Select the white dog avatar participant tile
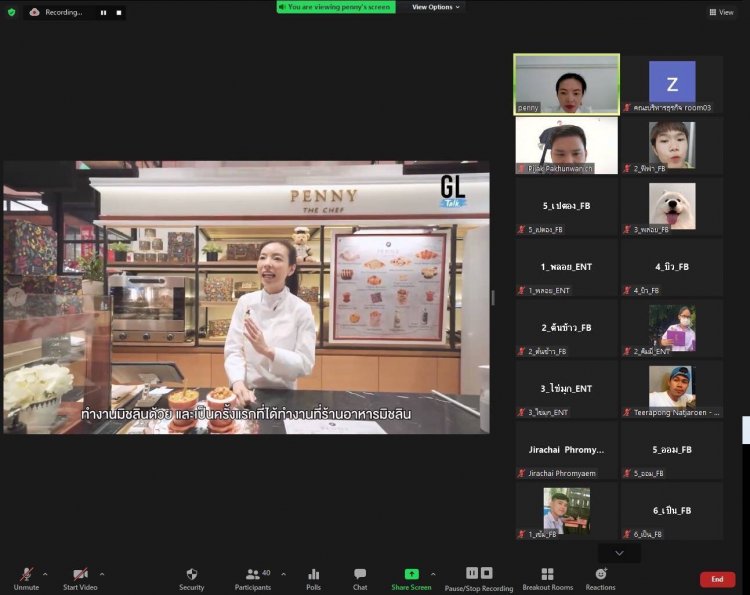 pos(672,206)
